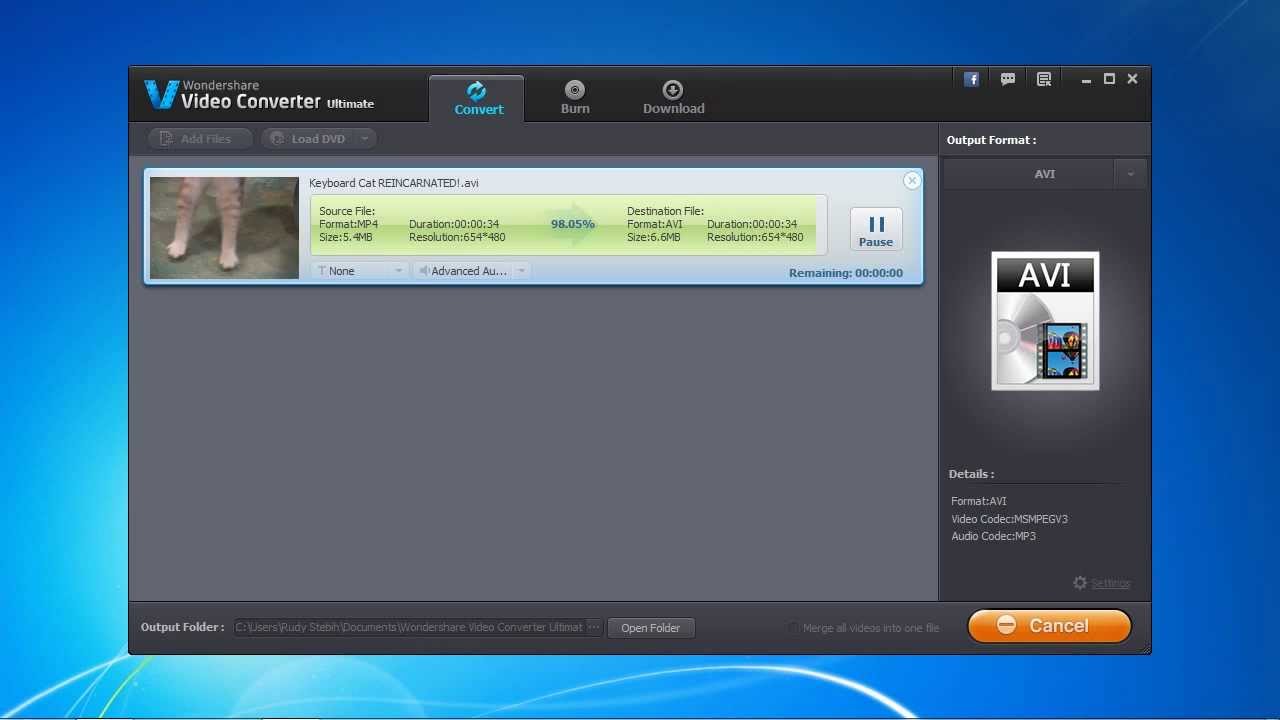Remove Keyboard Cat video with X icon
Image resolution: width=1280 pixels, height=720 pixels.
(x=911, y=181)
